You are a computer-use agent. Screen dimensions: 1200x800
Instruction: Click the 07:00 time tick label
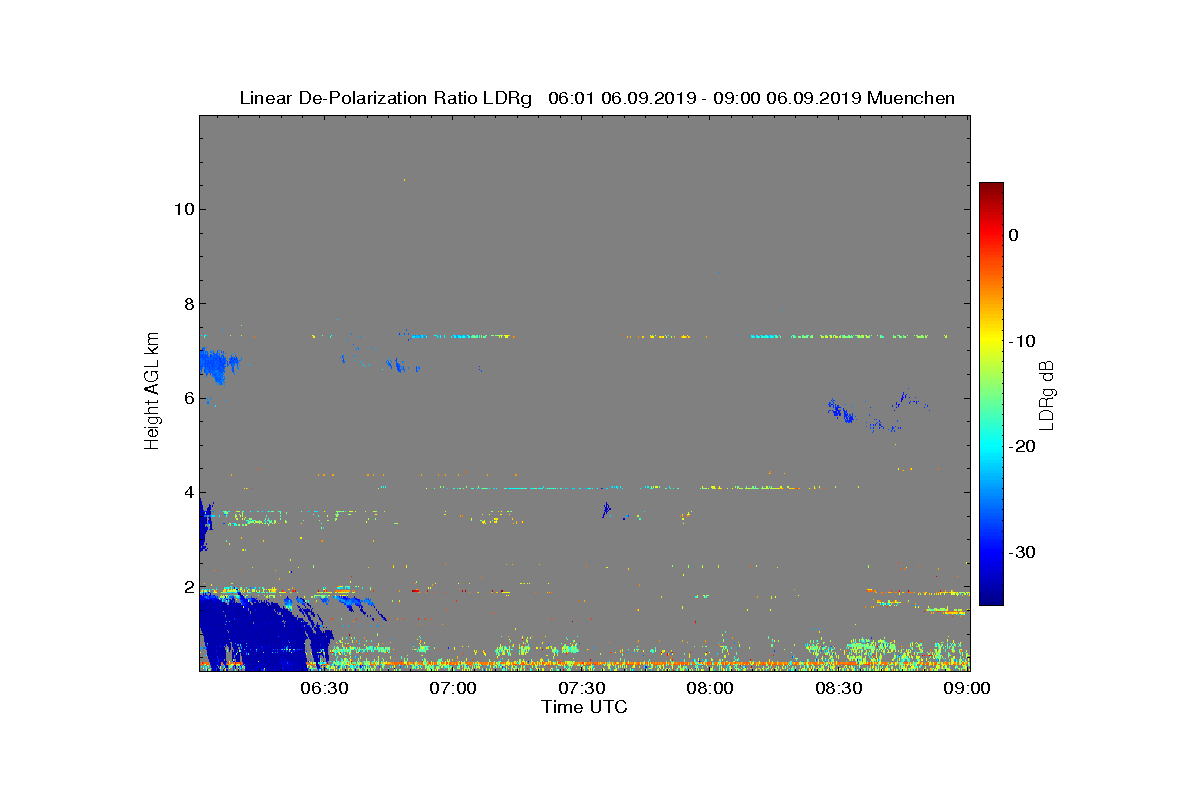click(453, 688)
